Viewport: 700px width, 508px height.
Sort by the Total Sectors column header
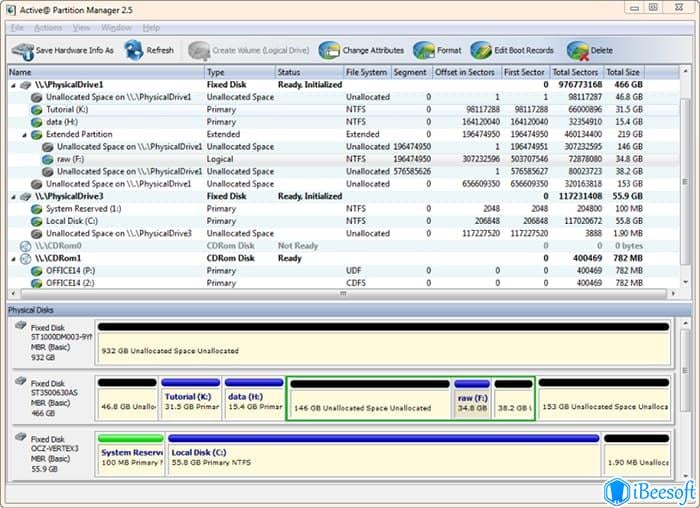pos(575,72)
